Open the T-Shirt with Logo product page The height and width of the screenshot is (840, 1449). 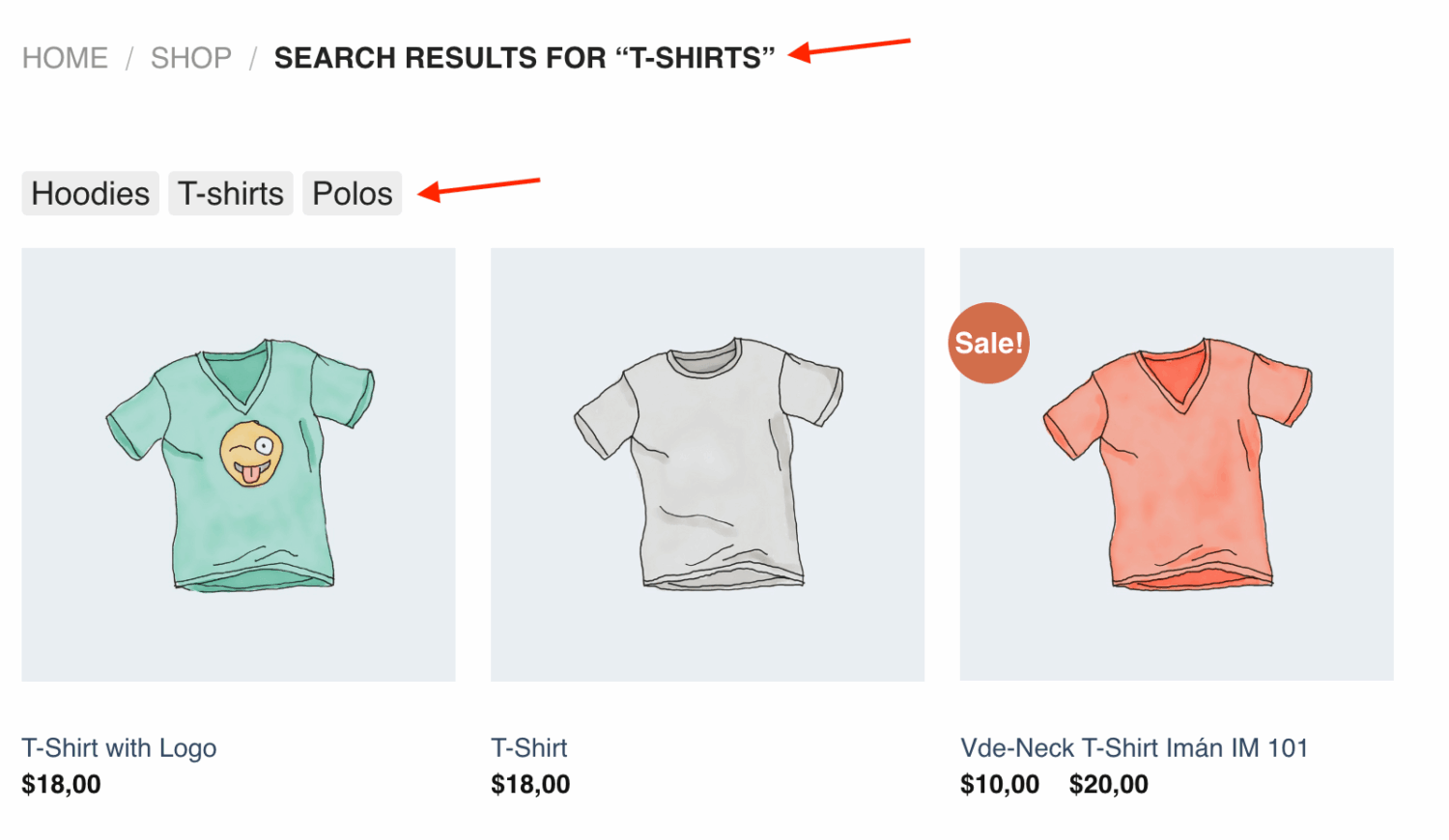120,747
